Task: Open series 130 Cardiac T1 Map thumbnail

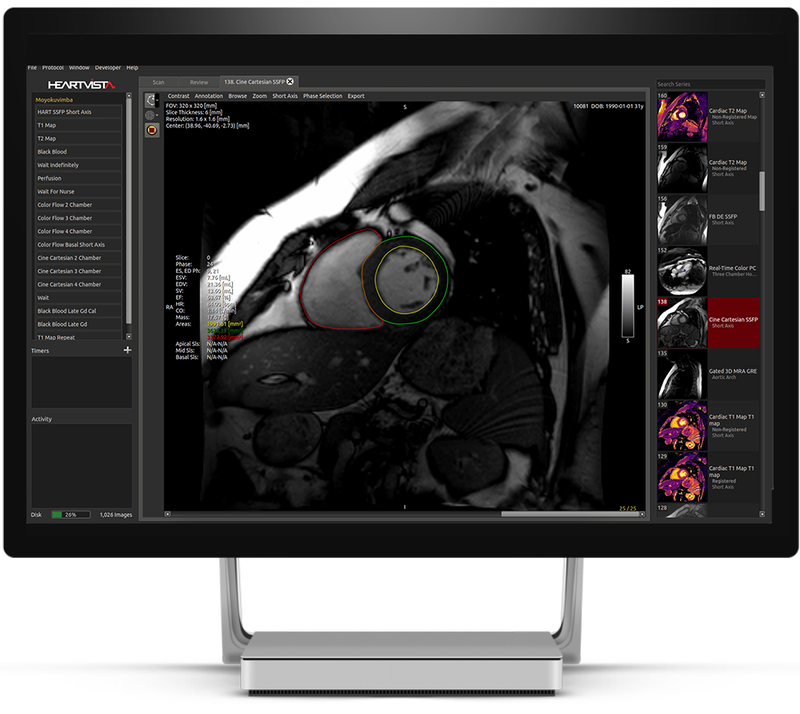Action: pos(682,426)
